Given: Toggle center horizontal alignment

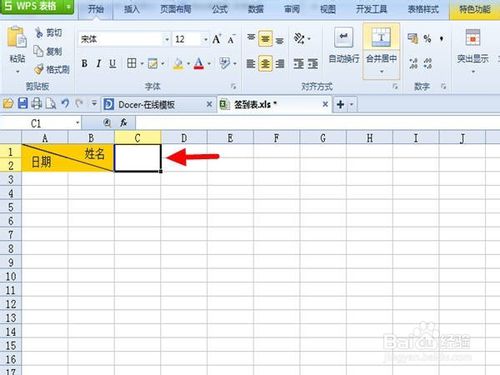Looking at the screenshot, I should pos(265,63).
